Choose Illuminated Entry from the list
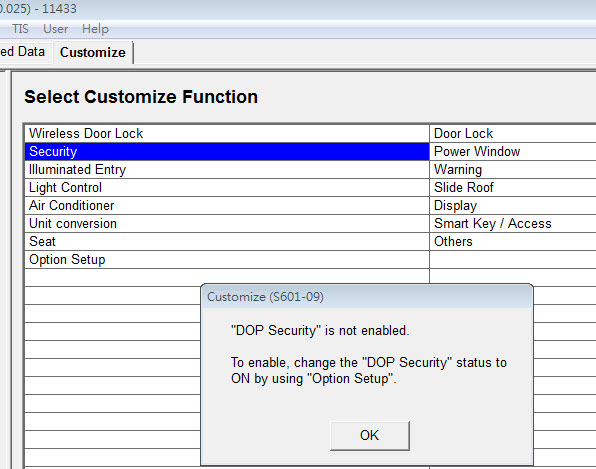Image resolution: width=596 pixels, height=469 pixels. pyautogui.click(x=227, y=170)
